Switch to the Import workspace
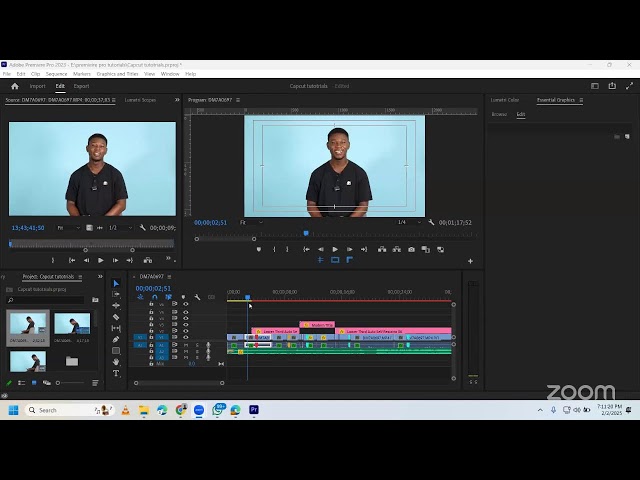Viewport: 640px width, 480px height. point(38,86)
